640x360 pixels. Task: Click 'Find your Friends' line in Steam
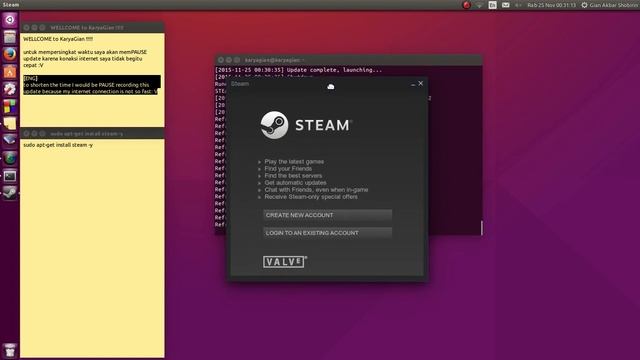[x=288, y=169]
